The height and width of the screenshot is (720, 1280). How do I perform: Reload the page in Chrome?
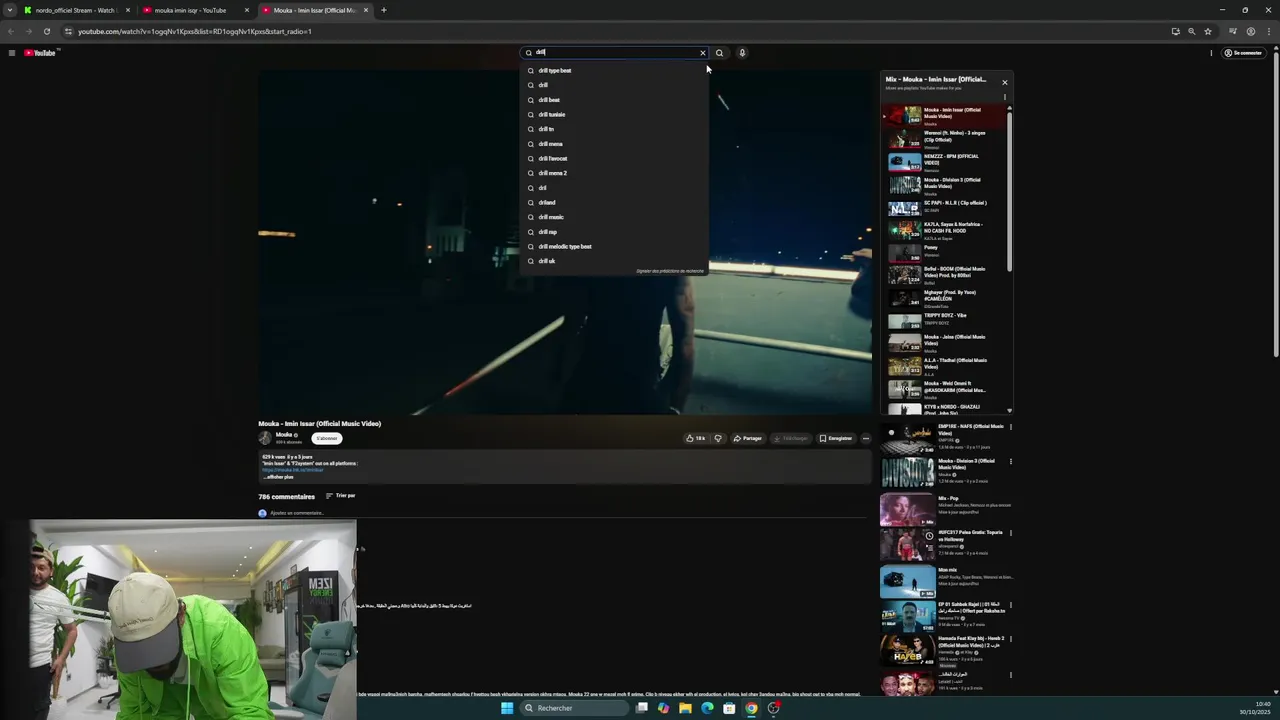tap(46, 31)
